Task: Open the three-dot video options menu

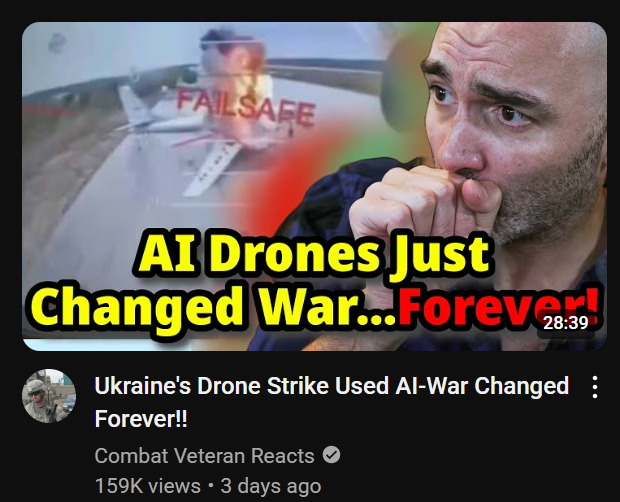Action: coord(594,387)
